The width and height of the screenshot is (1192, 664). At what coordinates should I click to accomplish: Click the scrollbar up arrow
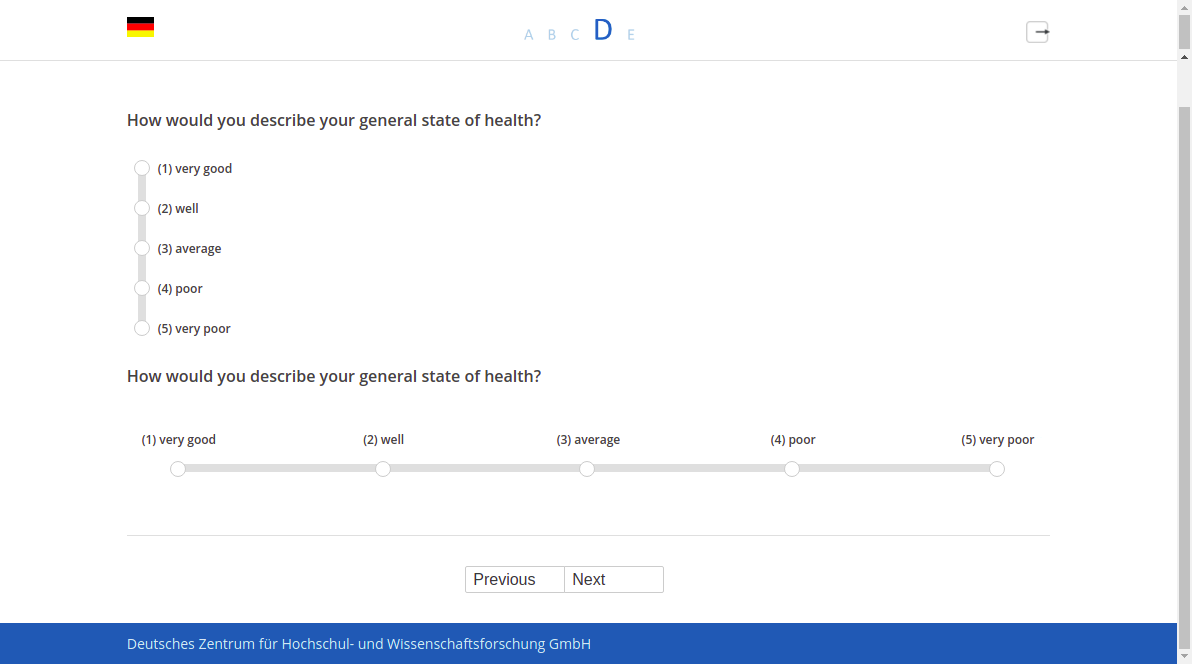click(1184, 57)
